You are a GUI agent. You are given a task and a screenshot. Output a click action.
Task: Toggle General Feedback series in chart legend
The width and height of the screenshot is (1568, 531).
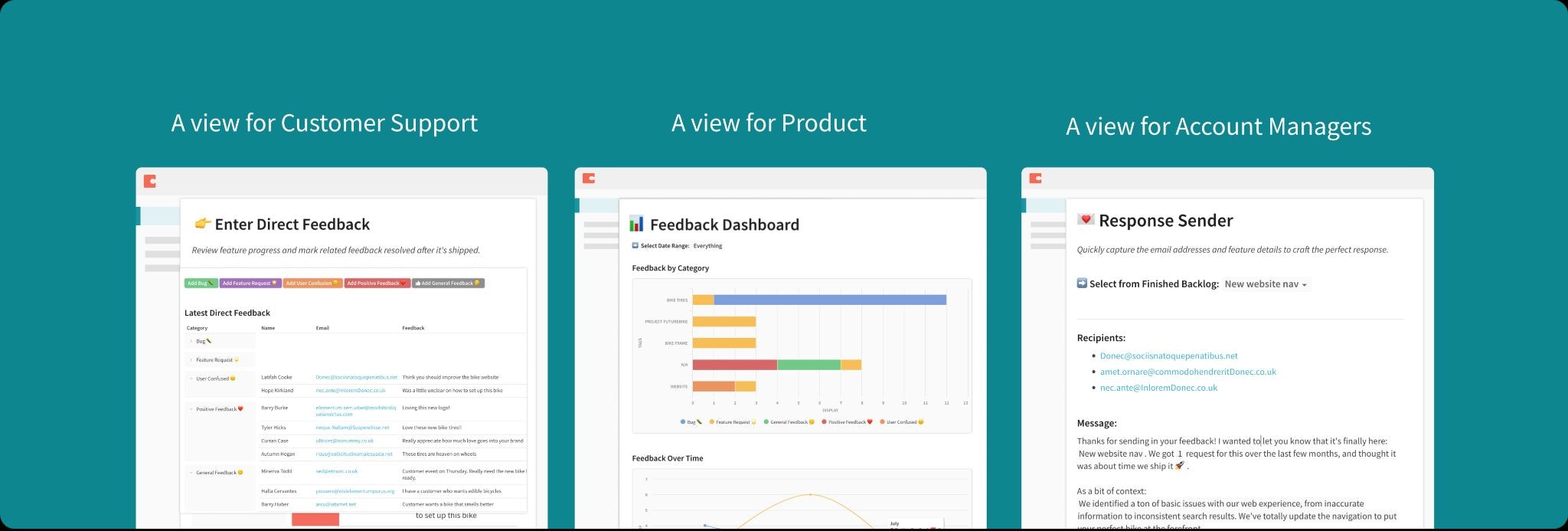point(789,422)
